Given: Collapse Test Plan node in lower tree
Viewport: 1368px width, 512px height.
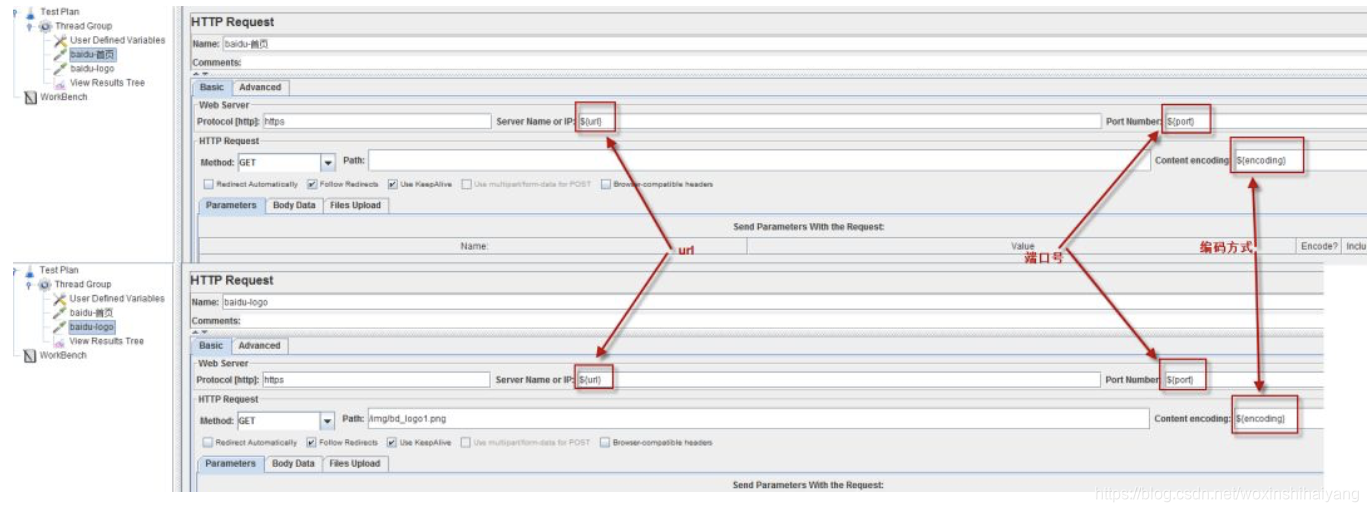Looking at the screenshot, I should (15, 270).
